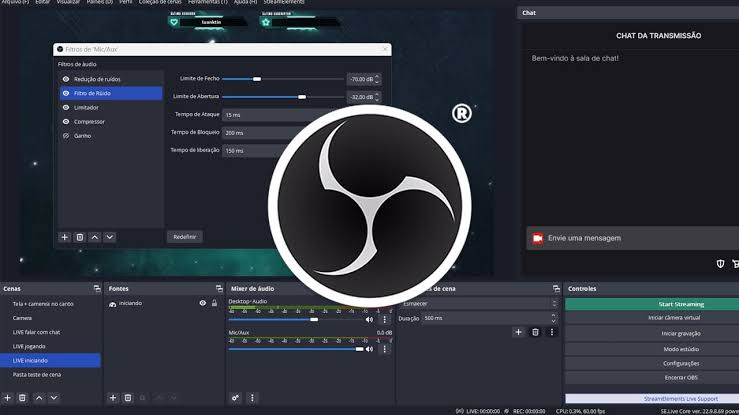Open Mixer de áudio bottom menu dots
Screen dimensions: 739x415
point(252,398)
